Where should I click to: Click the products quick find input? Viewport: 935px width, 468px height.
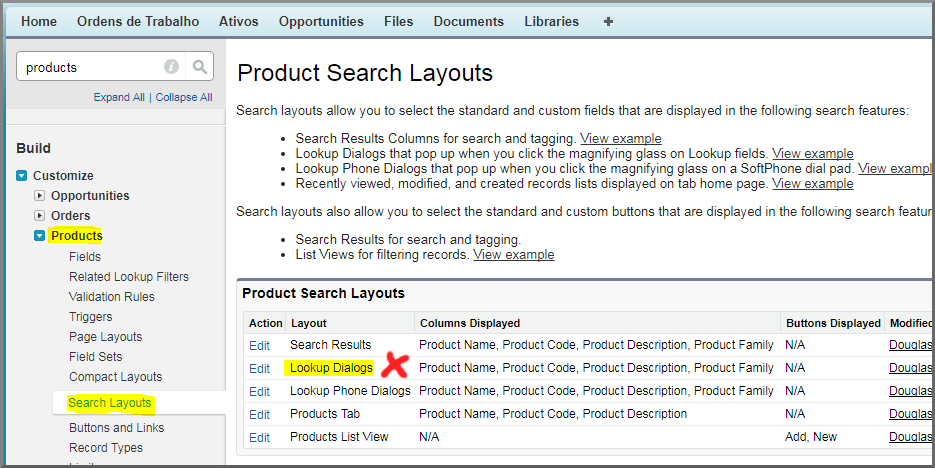[x=90, y=67]
